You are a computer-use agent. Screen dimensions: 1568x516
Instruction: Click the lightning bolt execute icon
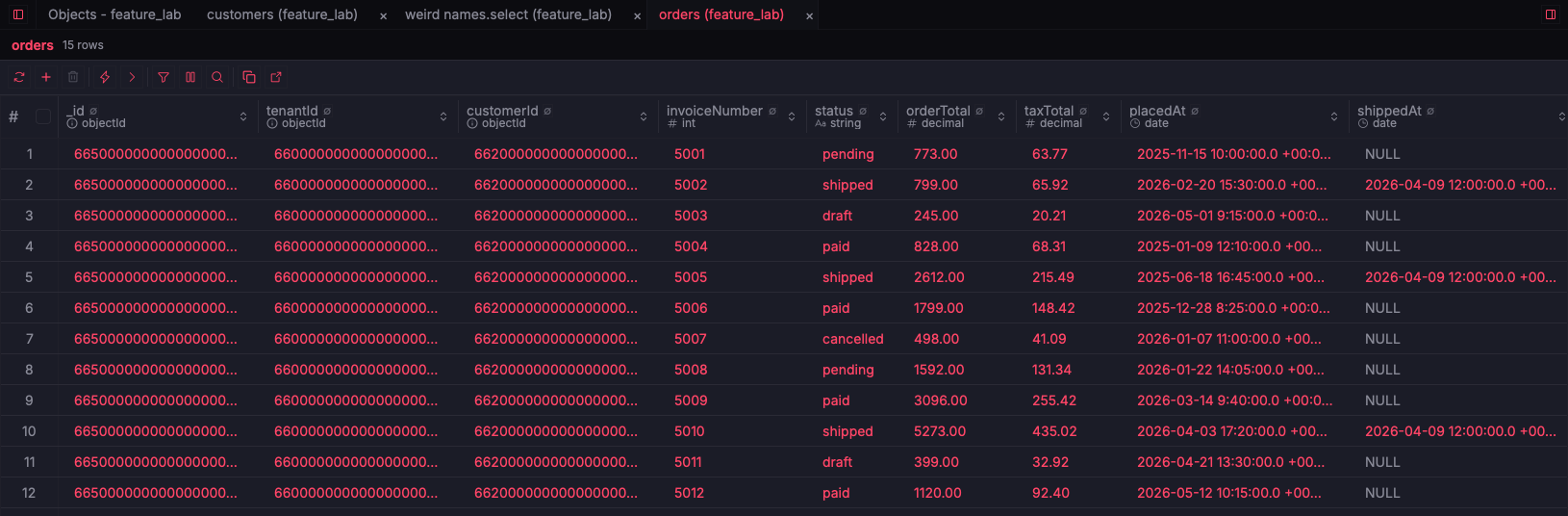click(105, 77)
